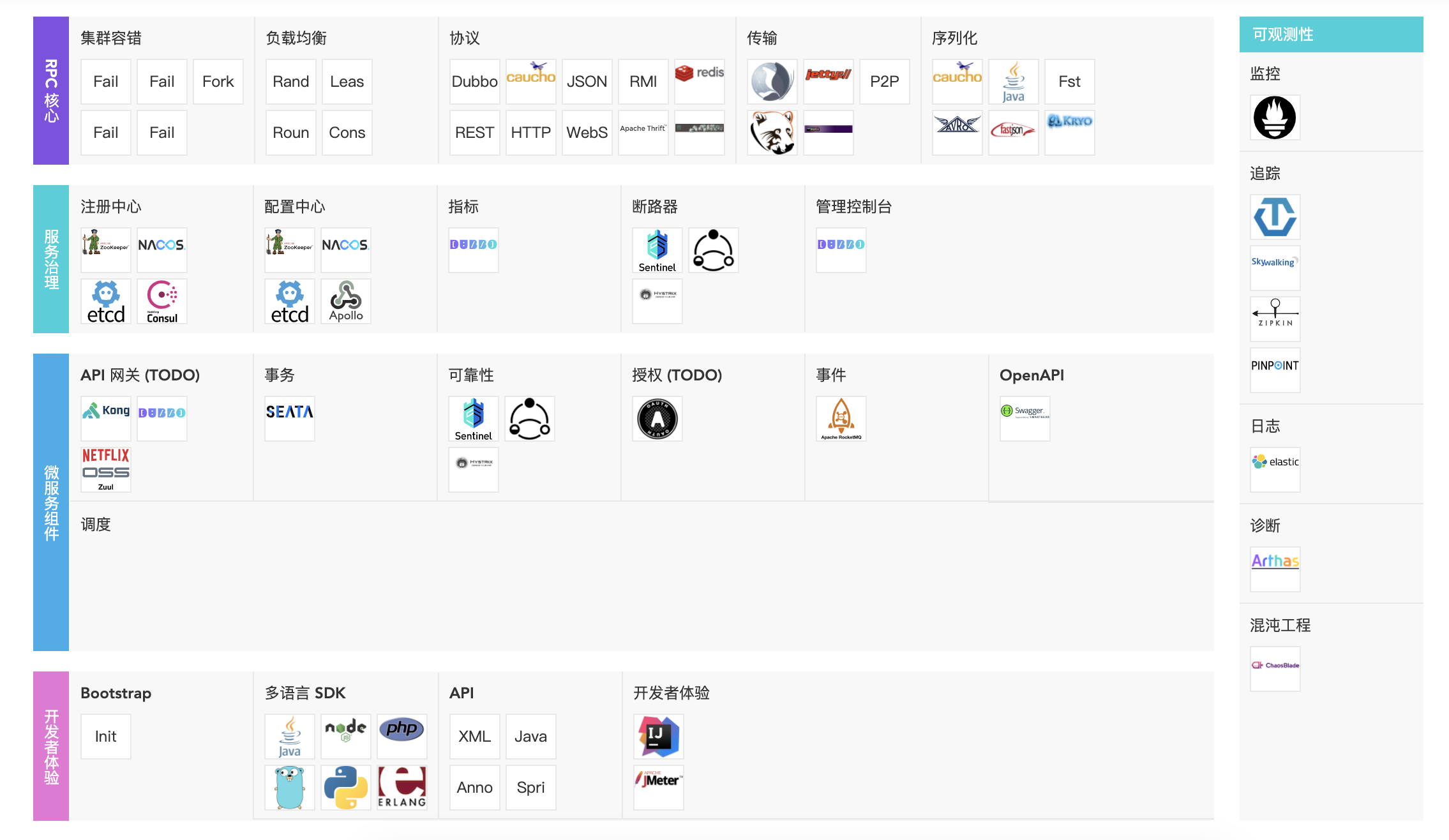Open the SkyWalking logo tile

[1275, 268]
